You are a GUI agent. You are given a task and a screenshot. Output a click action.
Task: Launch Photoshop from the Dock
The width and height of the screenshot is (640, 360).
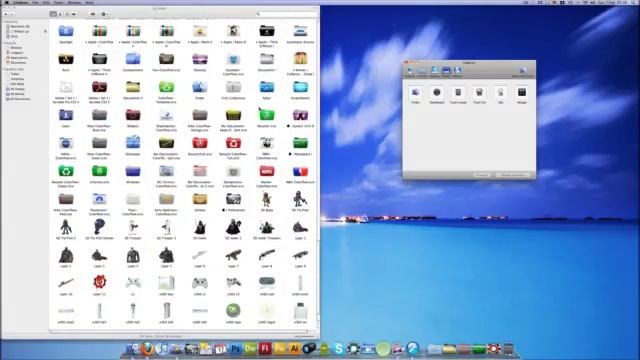pos(236,349)
